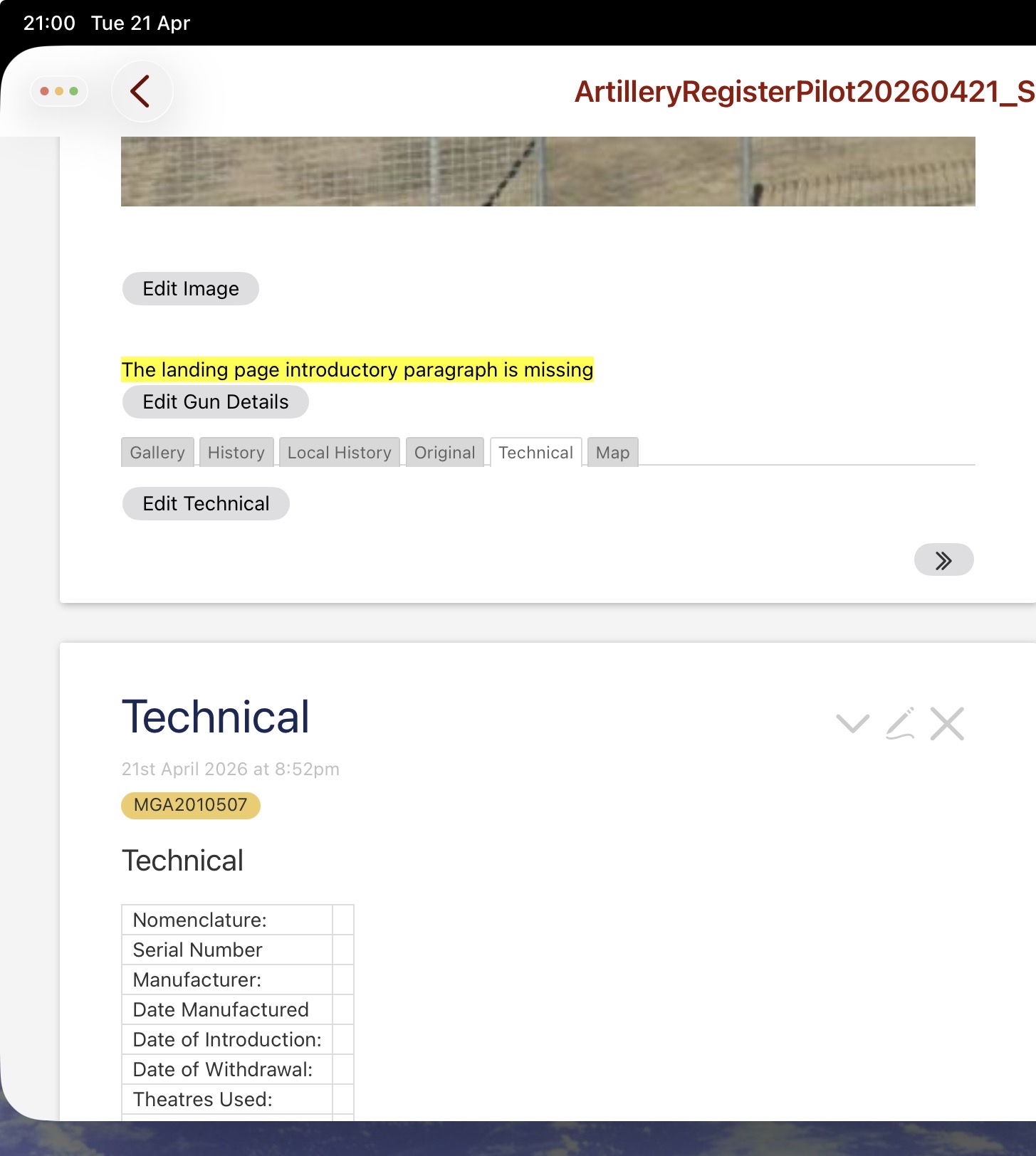Click the ArtilleryRegisterPilot page title
1036x1156 pixels.
coord(804,92)
